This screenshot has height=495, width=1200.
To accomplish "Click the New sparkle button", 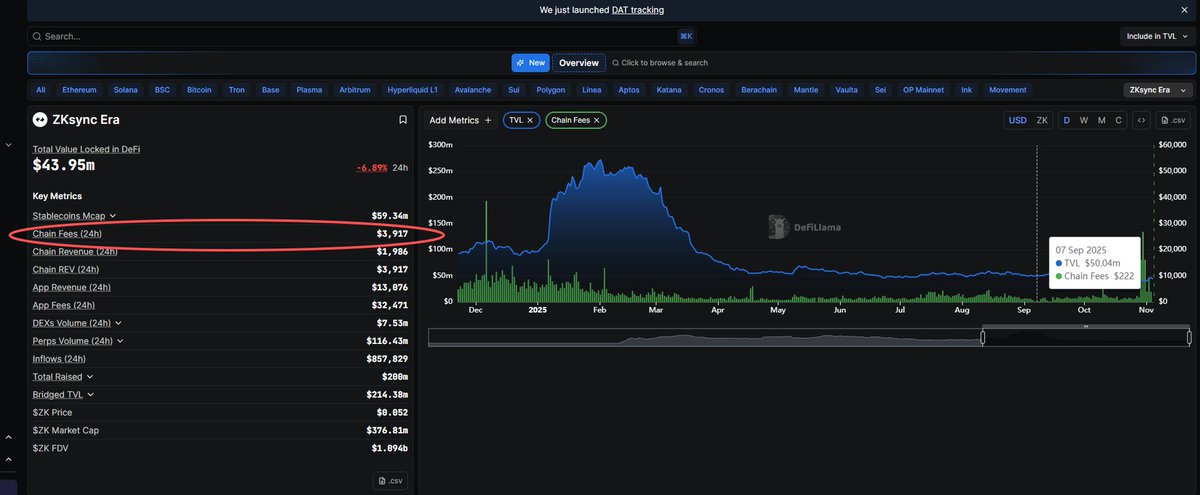I will [530, 63].
